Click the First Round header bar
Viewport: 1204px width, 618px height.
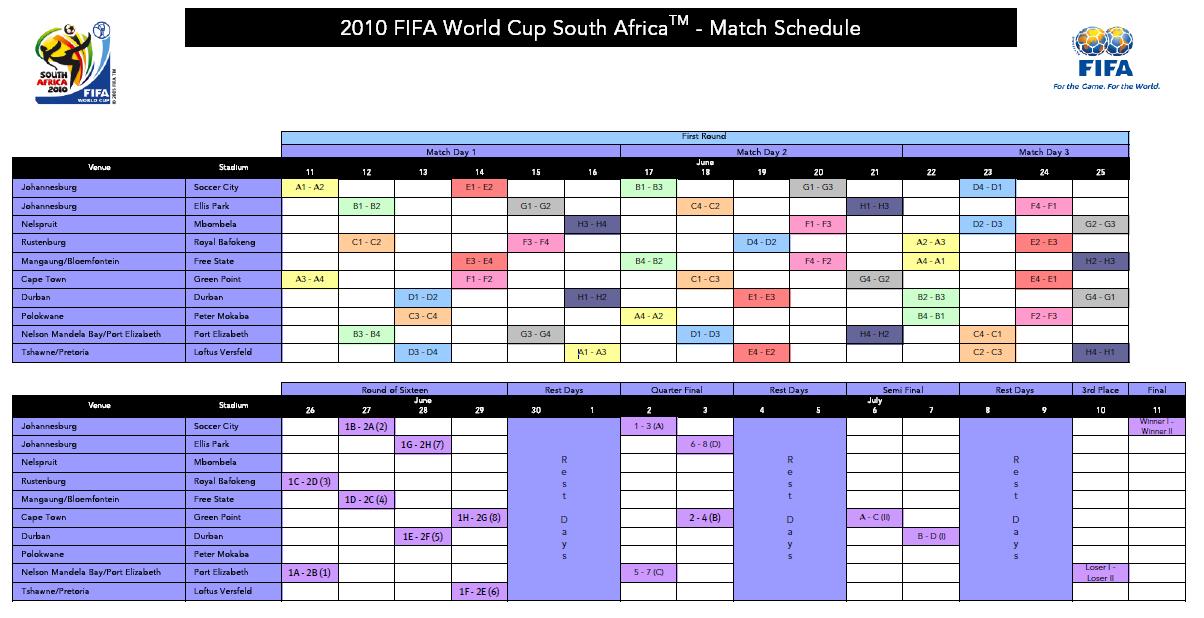[704, 137]
